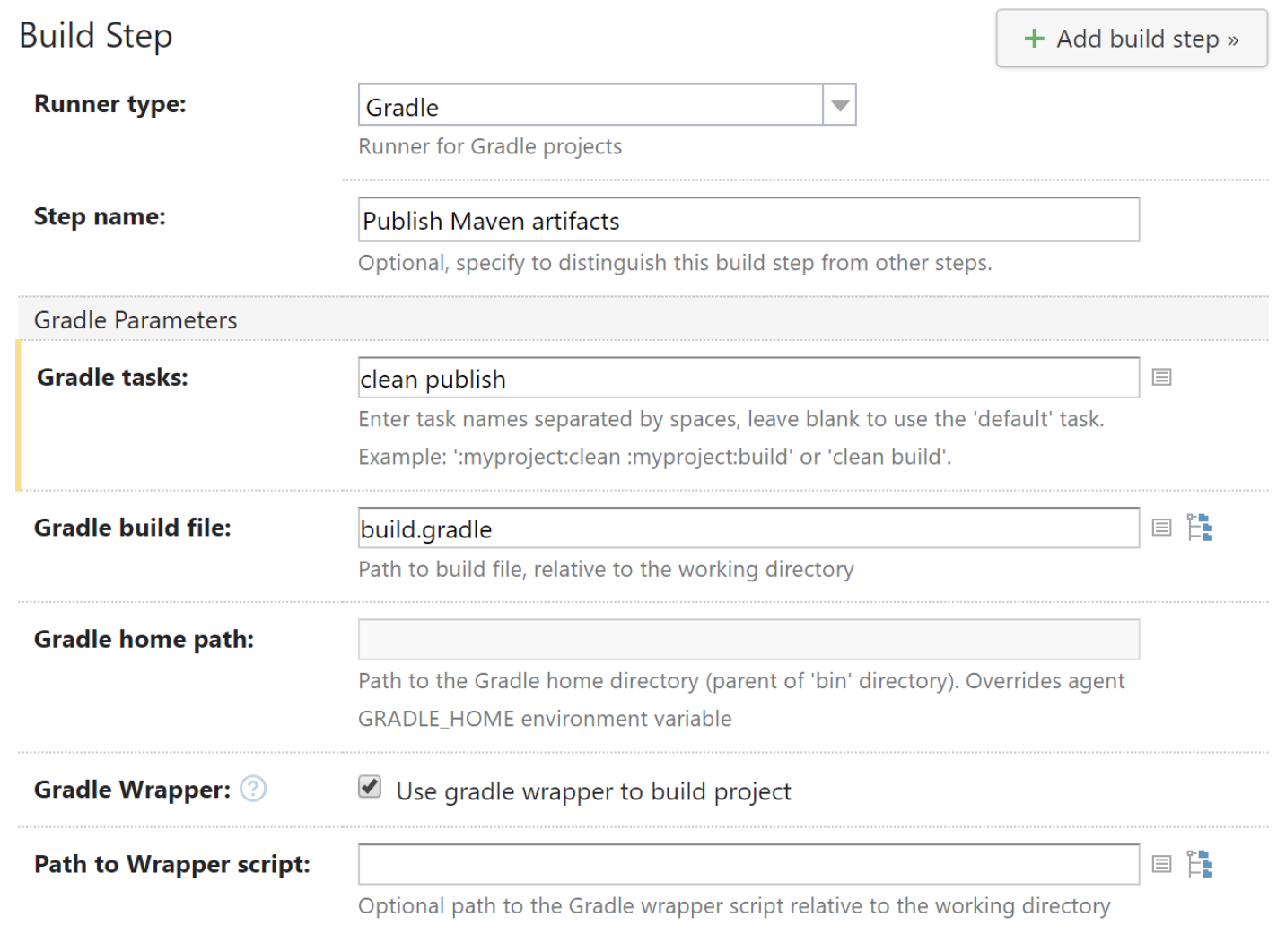Image resolution: width=1277 pixels, height=952 pixels.
Task: Click 'Step name:' label
Action: (x=100, y=216)
